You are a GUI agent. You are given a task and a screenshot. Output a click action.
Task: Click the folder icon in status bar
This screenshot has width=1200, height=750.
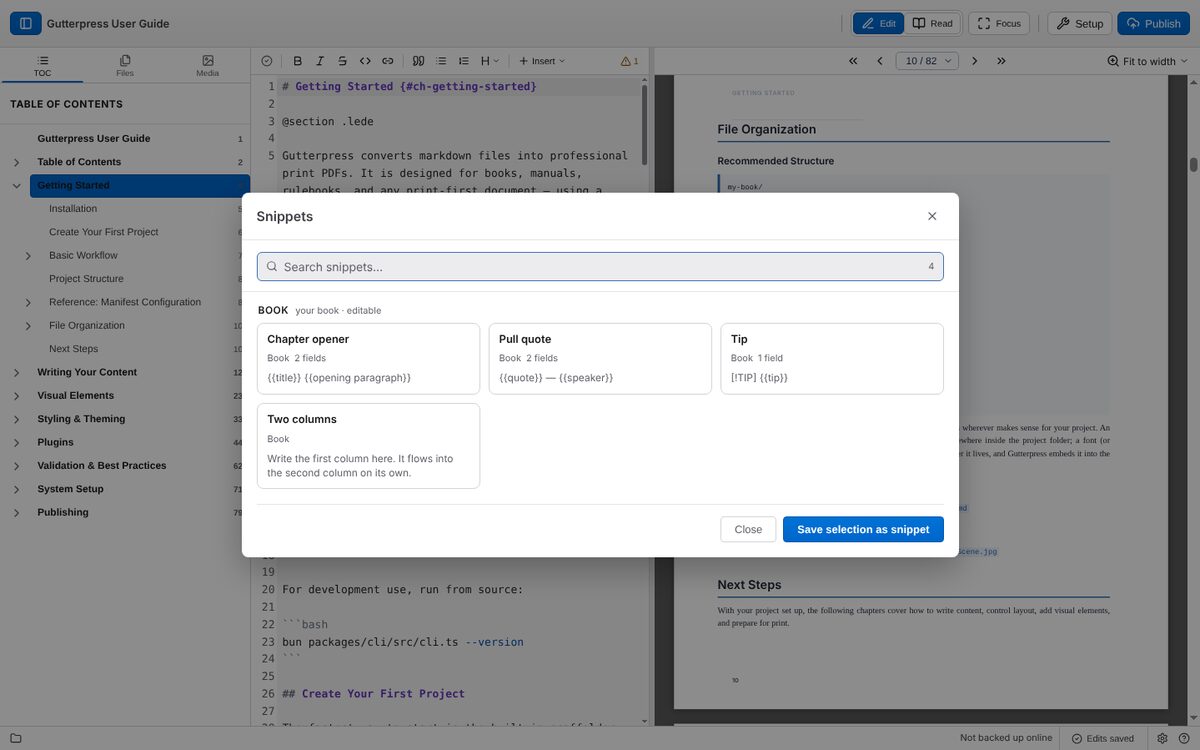(15, 738)
